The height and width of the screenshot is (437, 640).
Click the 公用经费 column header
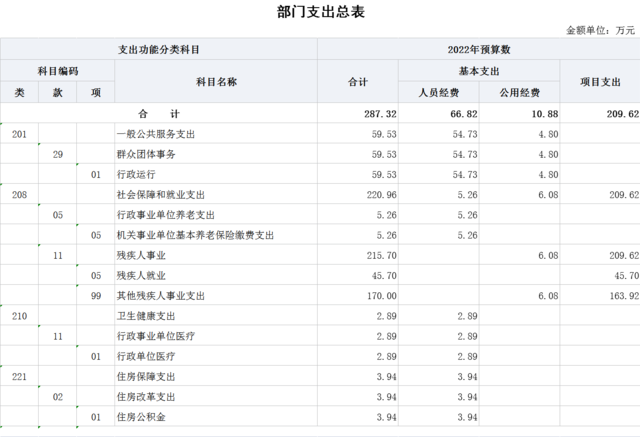[520, 93]
